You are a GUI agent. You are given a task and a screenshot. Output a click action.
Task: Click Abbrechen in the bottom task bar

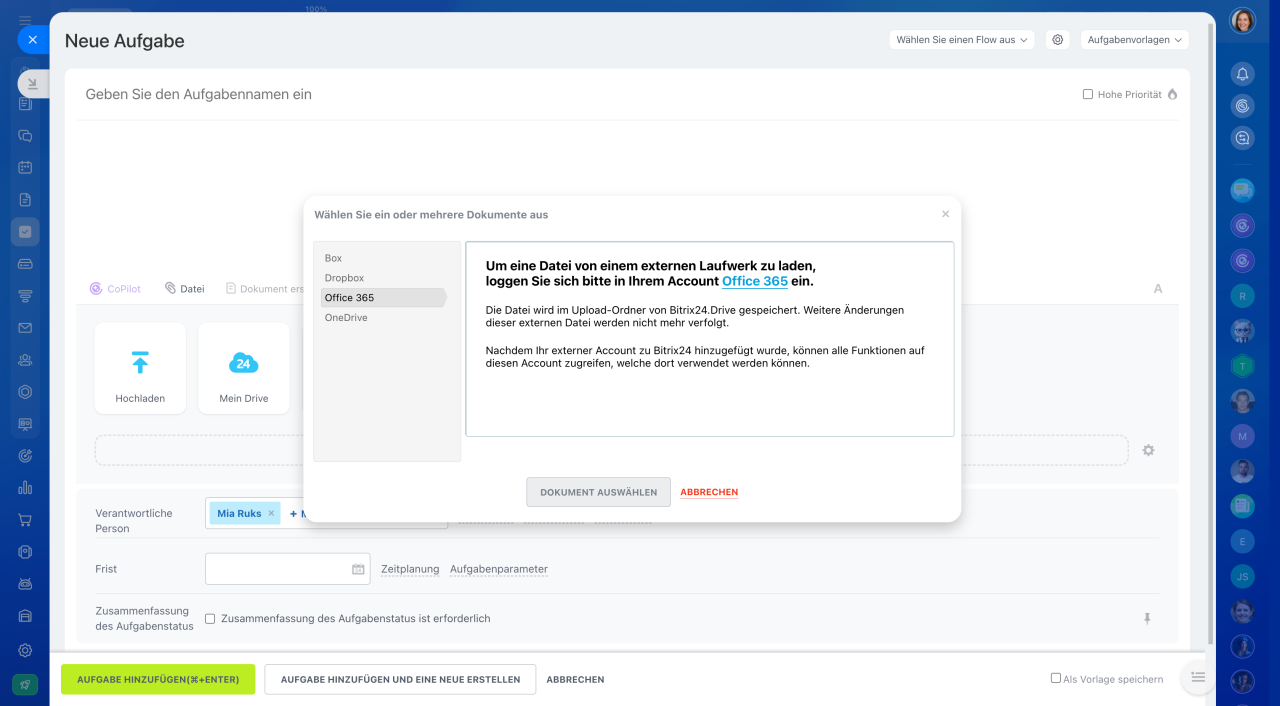coord(575,680)
